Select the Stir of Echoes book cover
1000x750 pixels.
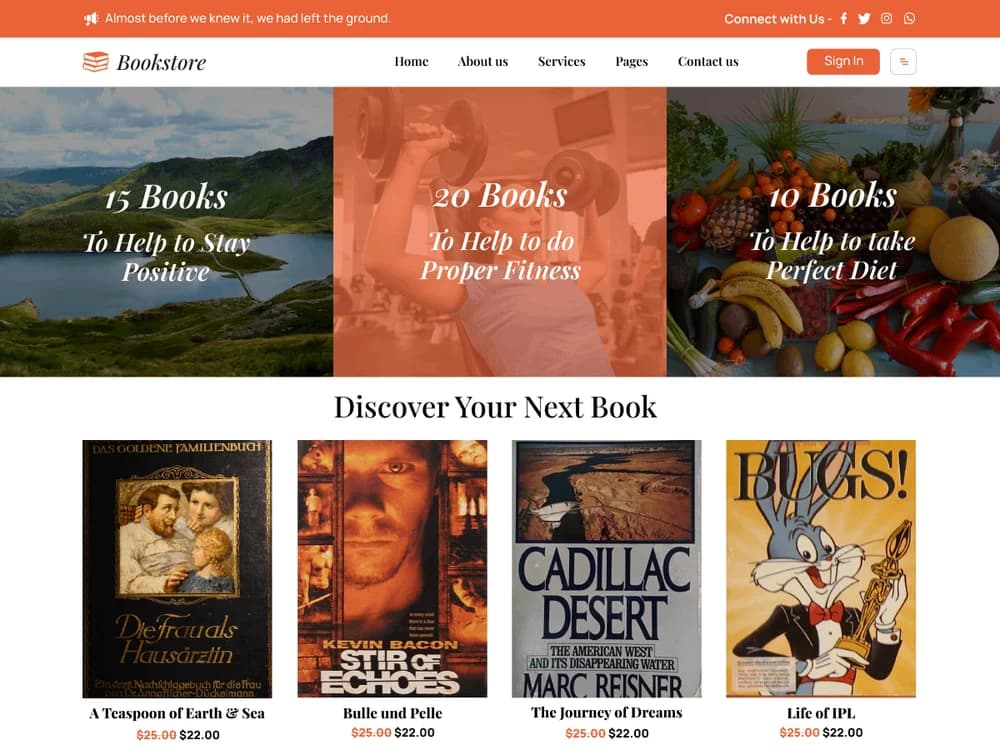(392, 569)
